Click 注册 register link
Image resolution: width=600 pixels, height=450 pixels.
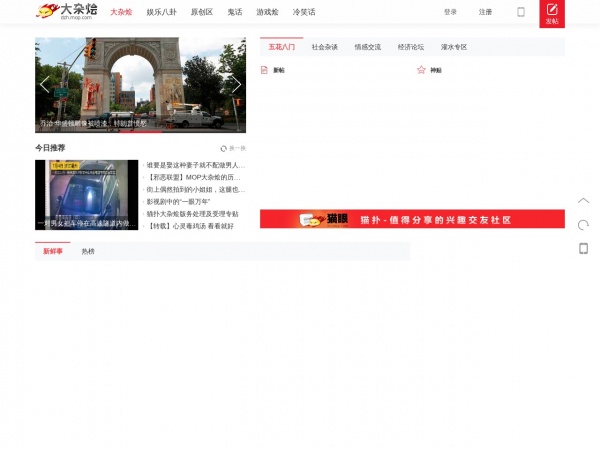coord(485,12)
